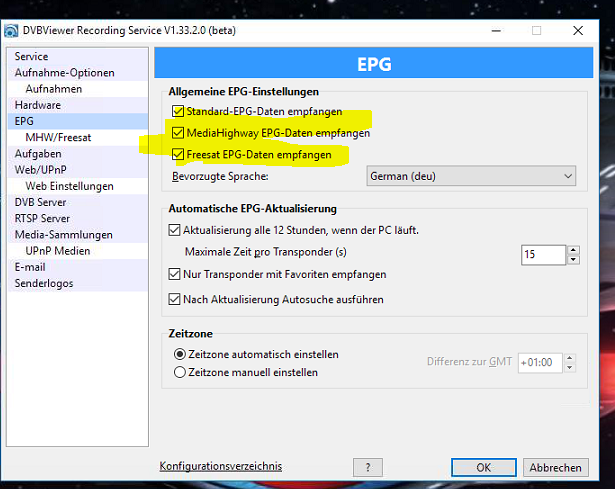
Task: Close the Recording Service window
Action: point(578,31)
